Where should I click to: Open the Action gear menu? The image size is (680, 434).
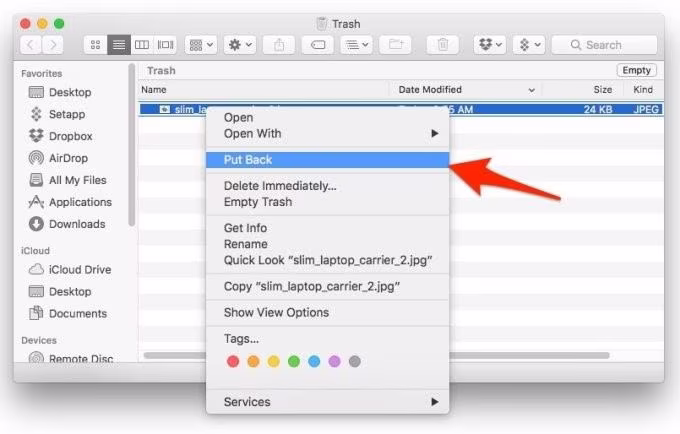coord(240,45)
